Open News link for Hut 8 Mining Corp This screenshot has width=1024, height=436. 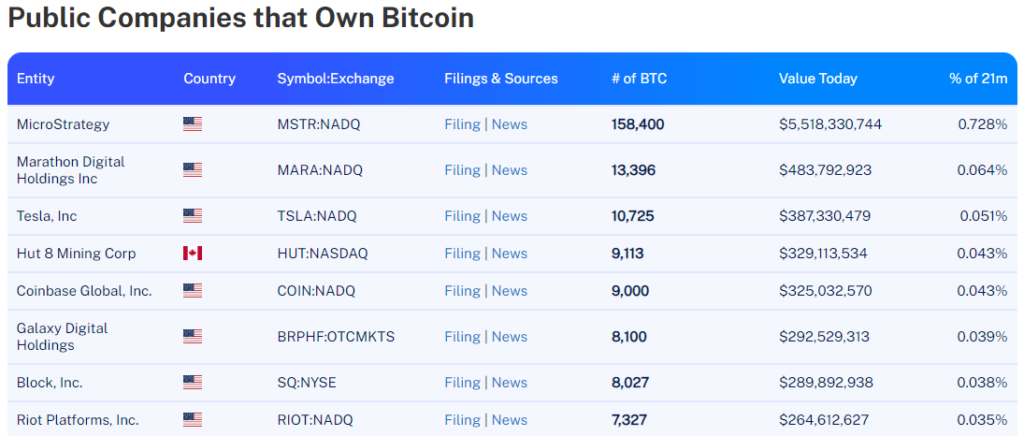(x=509, y=254)
